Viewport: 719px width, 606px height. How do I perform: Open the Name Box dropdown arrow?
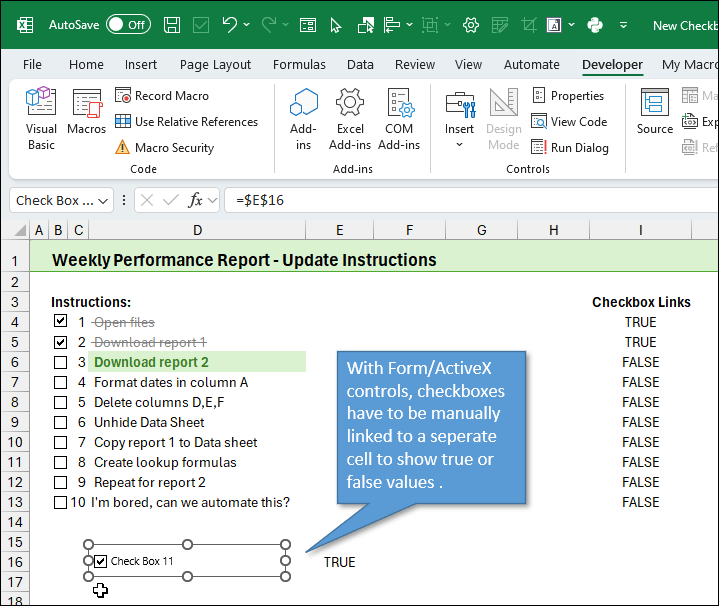click(x=103, y=201)
